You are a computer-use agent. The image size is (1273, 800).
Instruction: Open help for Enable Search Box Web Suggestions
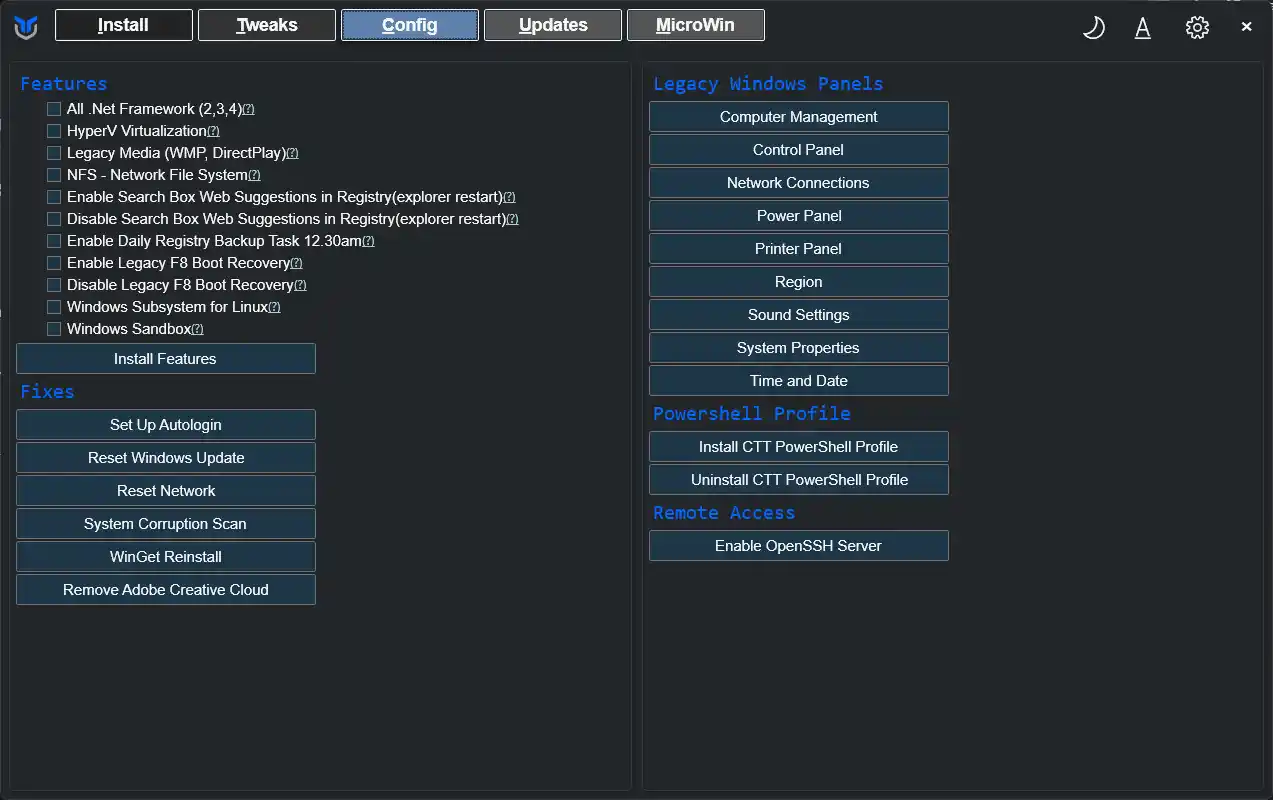[x=509, y=197]
